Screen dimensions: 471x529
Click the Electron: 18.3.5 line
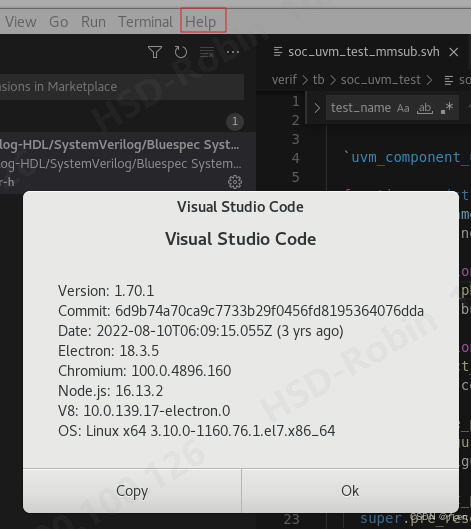click(x=108, y=351)
